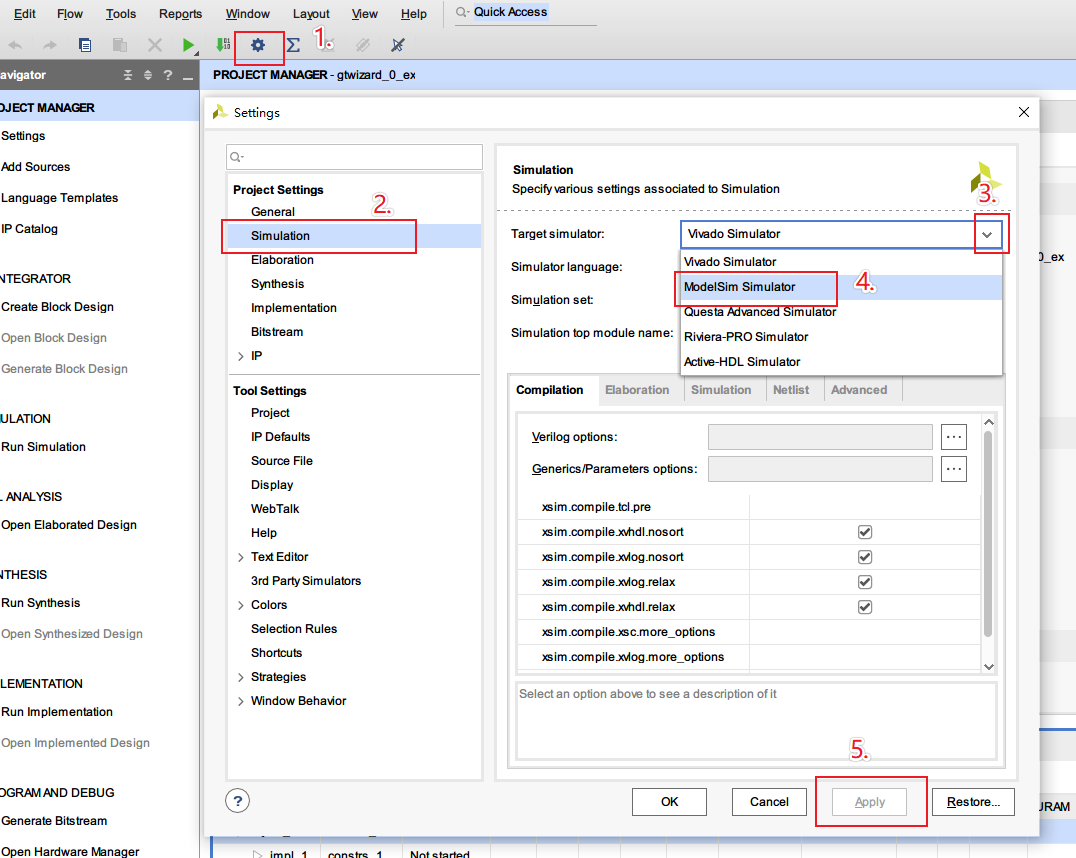
Task: Click the Quick Access search icon
Action: [463, 12]
